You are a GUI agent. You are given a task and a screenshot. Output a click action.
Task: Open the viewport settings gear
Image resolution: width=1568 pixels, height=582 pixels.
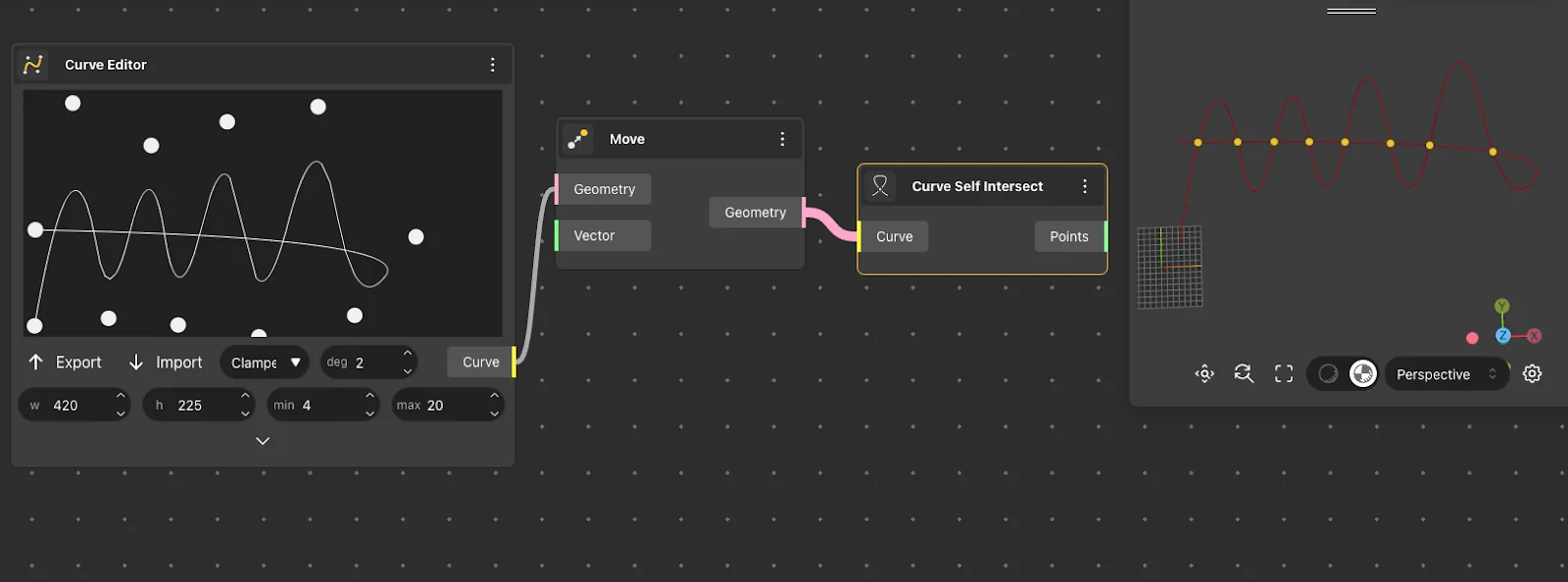click(1533, 373)
